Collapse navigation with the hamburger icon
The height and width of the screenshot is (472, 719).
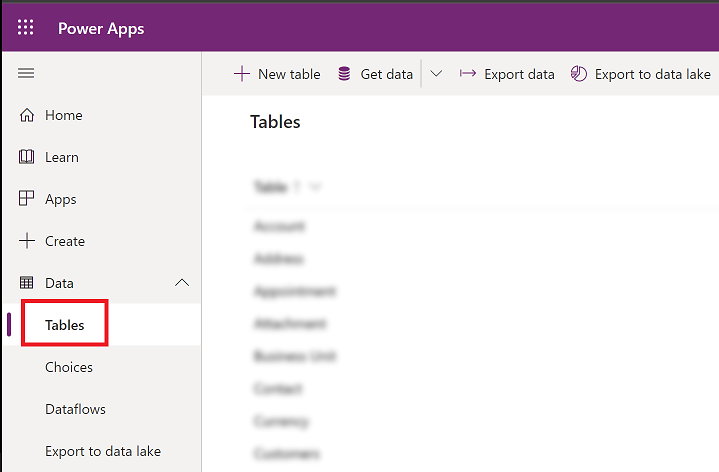26,73
